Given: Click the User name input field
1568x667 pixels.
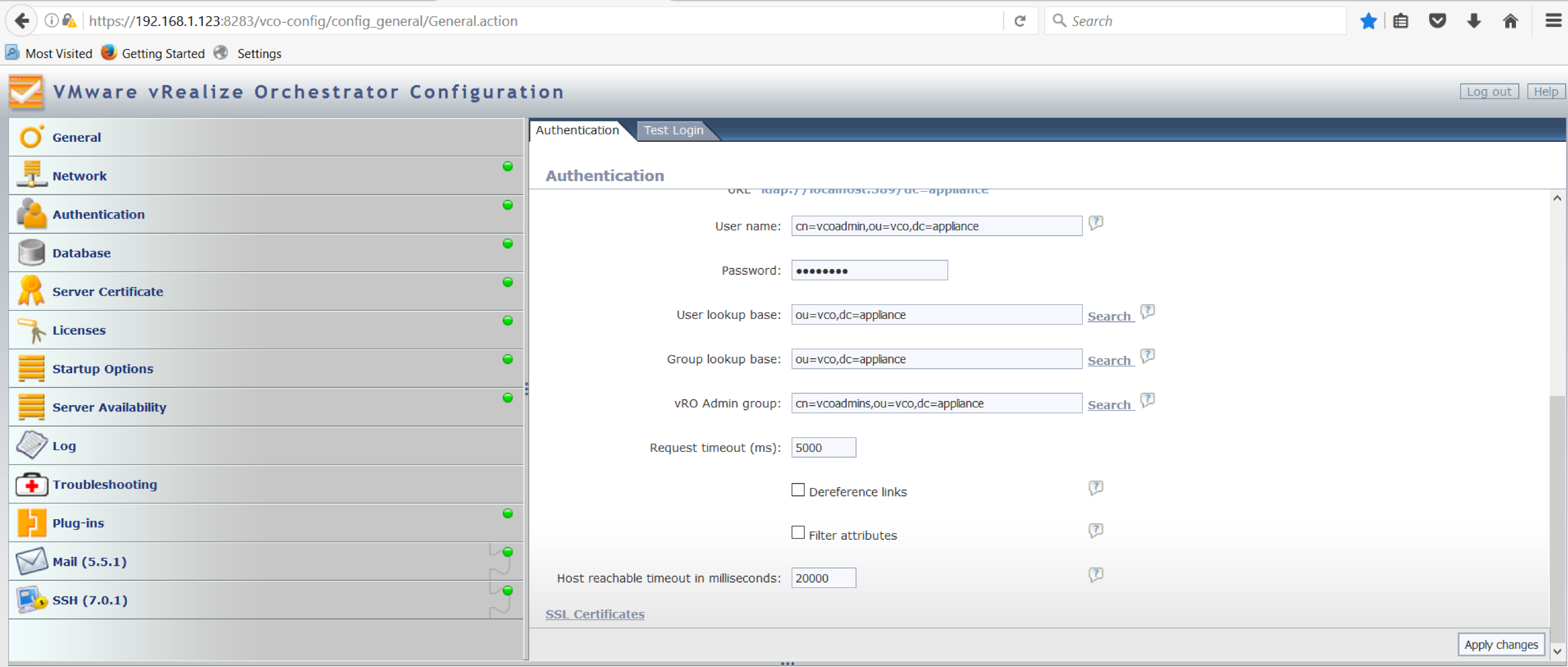Looking at the screenshot, I should click(936, 226).
